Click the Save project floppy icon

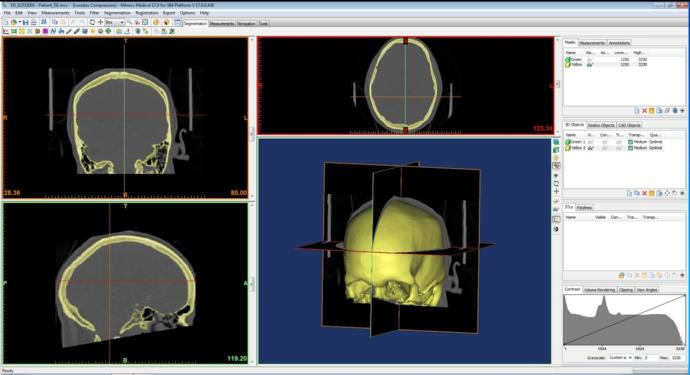pyautogui.click(x=26, y=22)
